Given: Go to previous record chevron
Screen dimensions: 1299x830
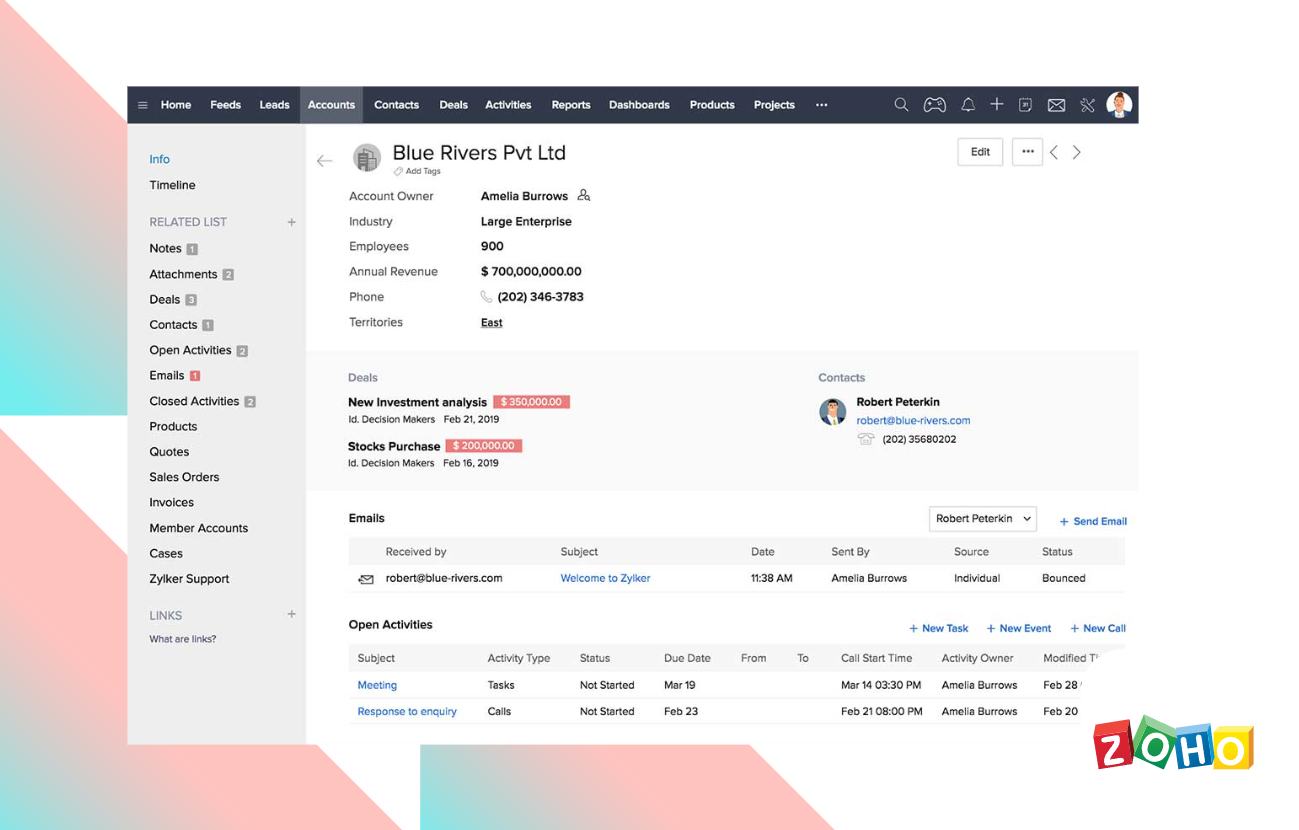Looking at the screenshot, I should 1054,152.
